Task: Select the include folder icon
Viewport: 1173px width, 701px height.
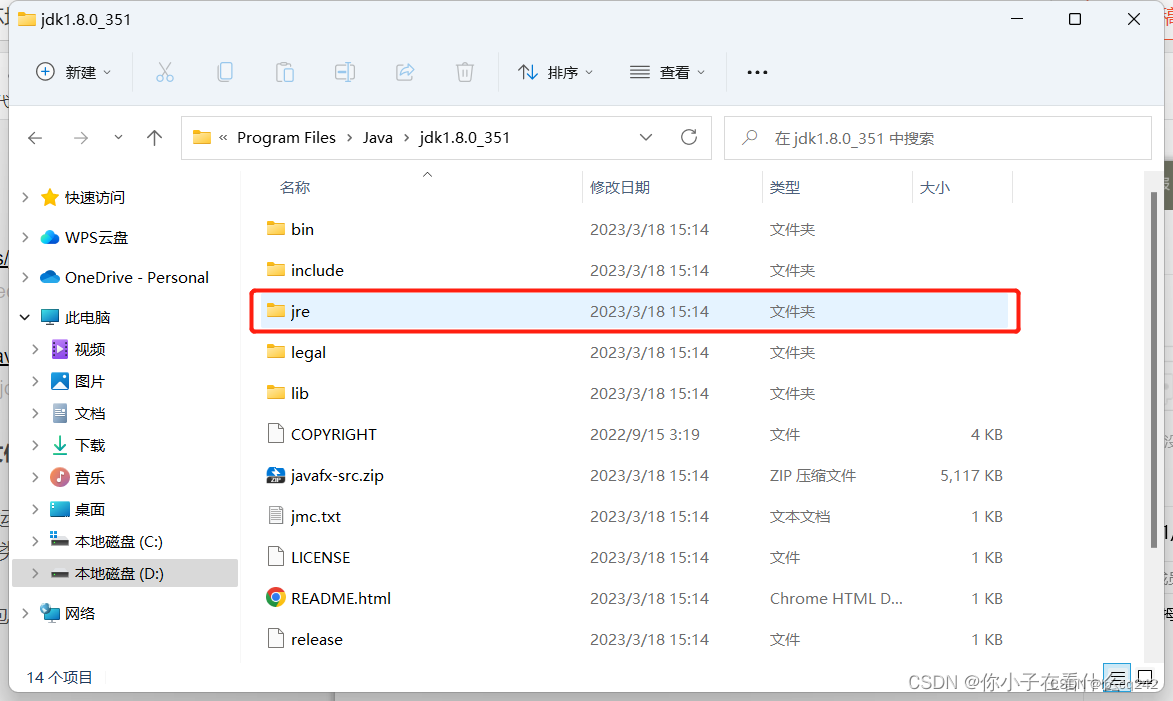Action: click(275, 269)
